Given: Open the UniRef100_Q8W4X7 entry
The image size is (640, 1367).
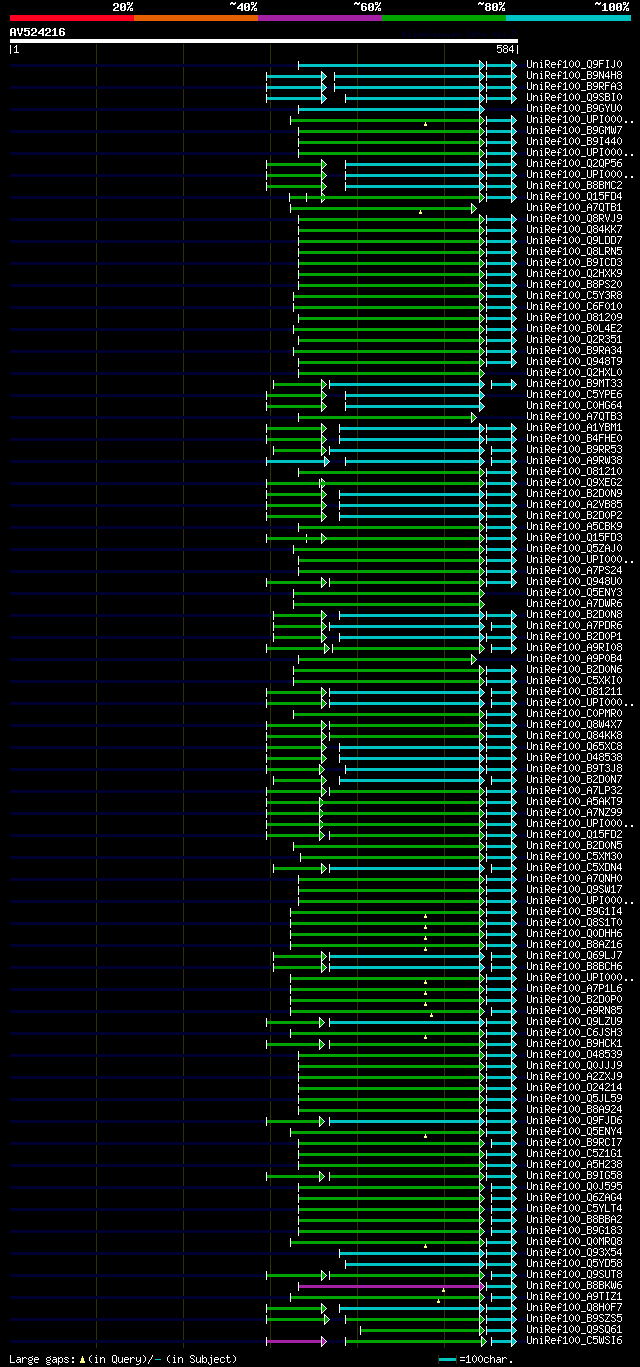Looking at the screenshot, I should pos(573,724).
